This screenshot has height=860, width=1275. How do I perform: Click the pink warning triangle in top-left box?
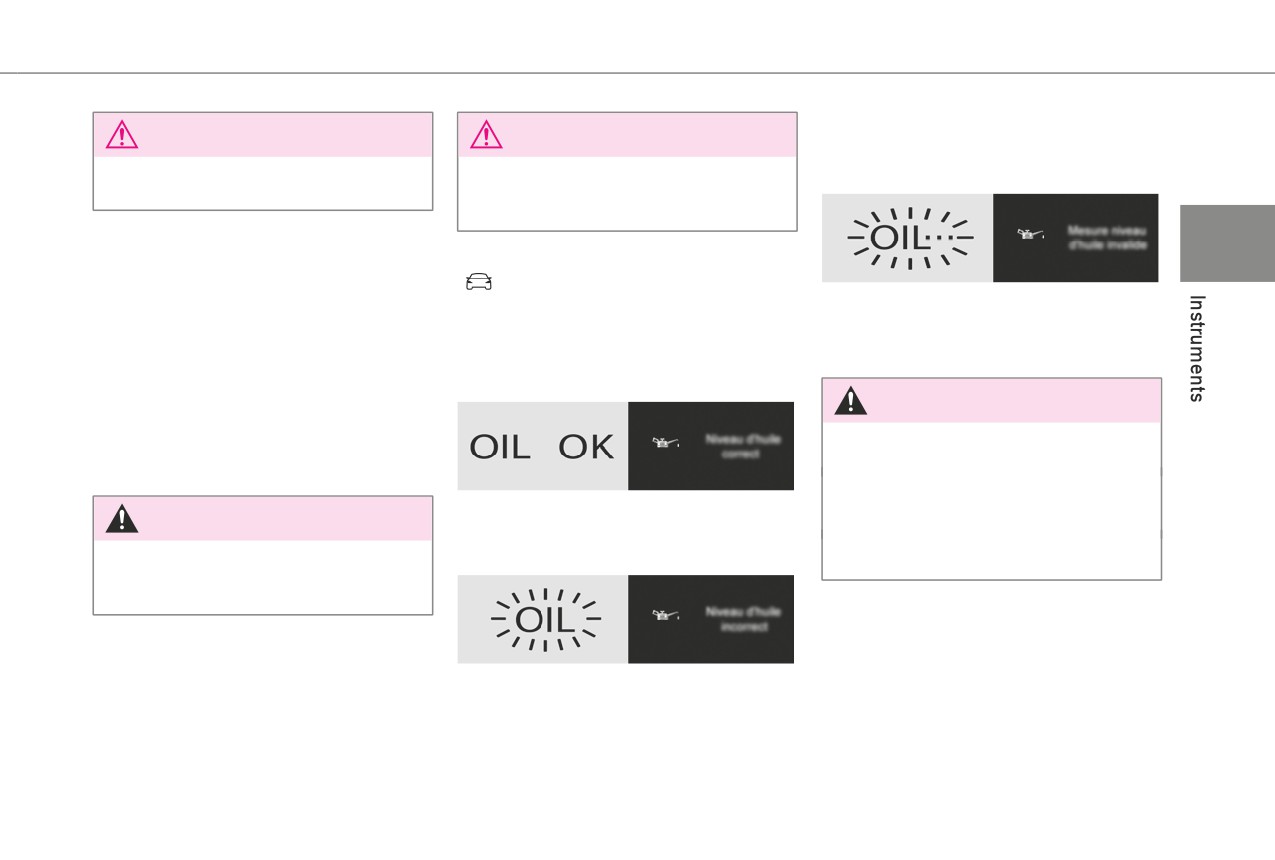coord(122,134)
